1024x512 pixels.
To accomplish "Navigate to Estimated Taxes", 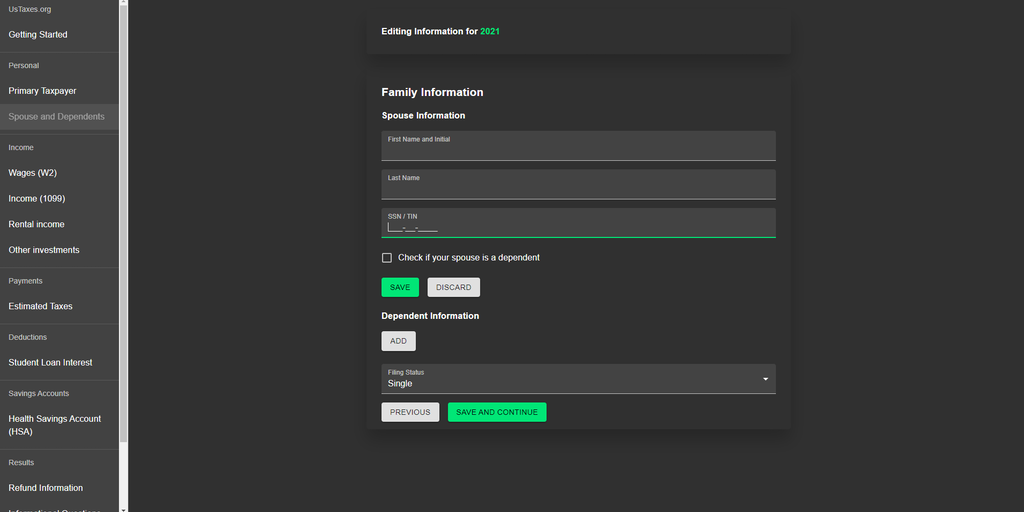I will [41, 307].
